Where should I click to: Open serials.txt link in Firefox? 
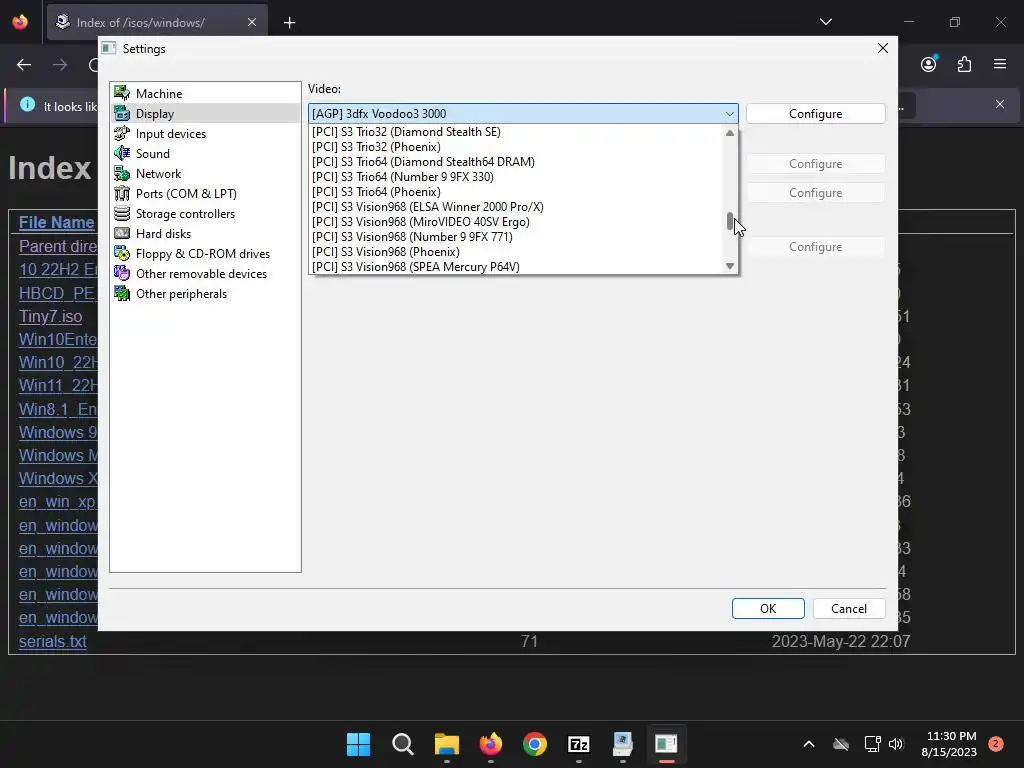pyautogui.click(x=53, y=641)
